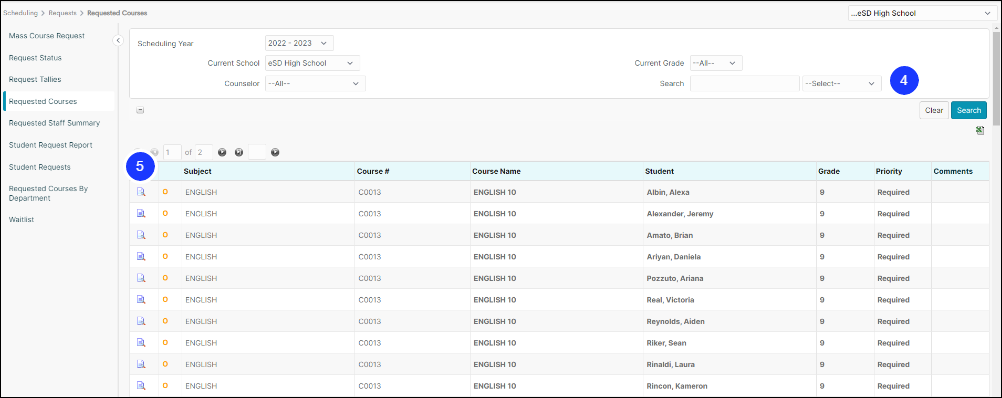Click orange status icon in Rinaldi, Laura row

pyautogui.click(x=166, y=364)
